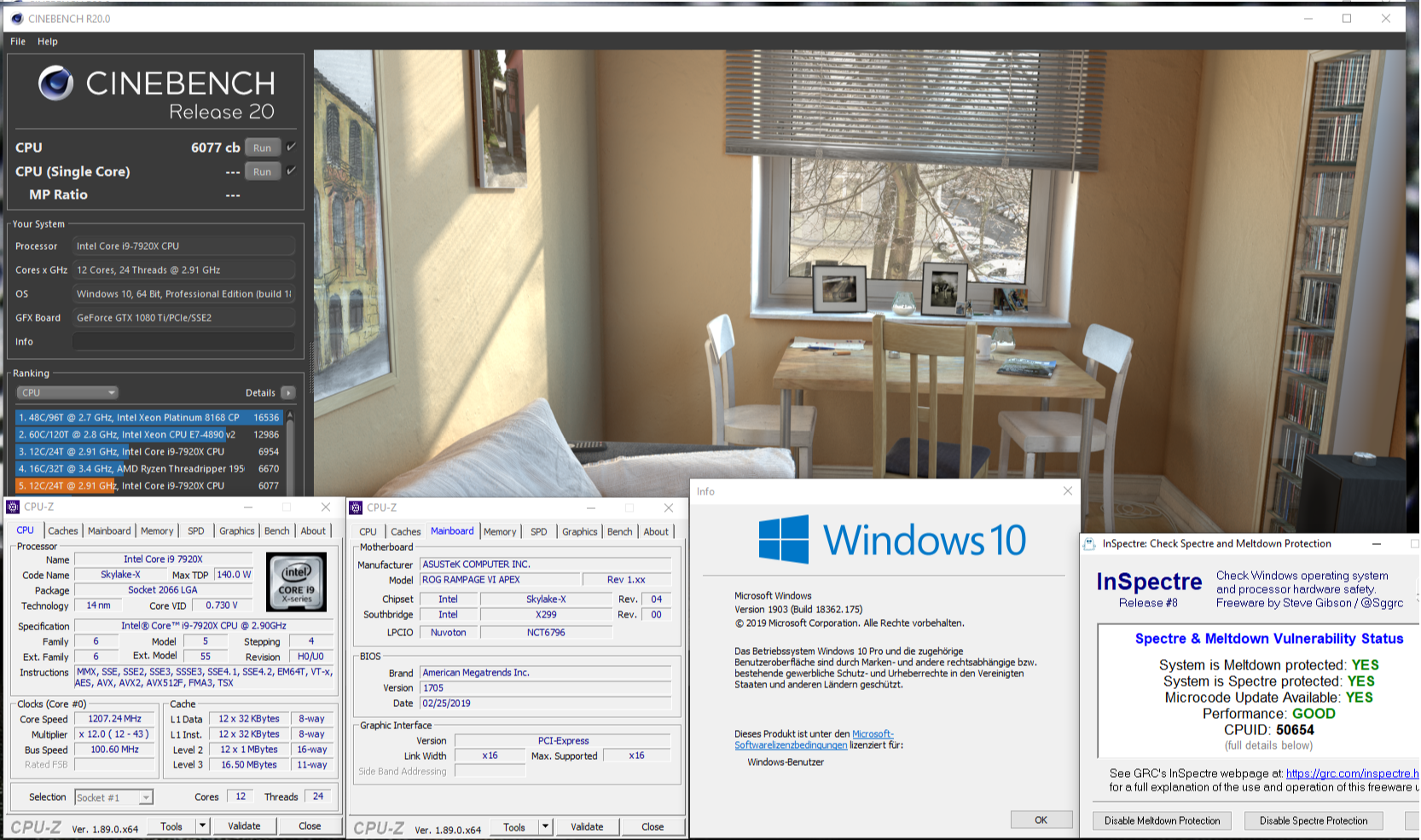
Task: Click the Mainboard CPU-Z window title icon
Action: pyautogui.click(x=356, y=507)
